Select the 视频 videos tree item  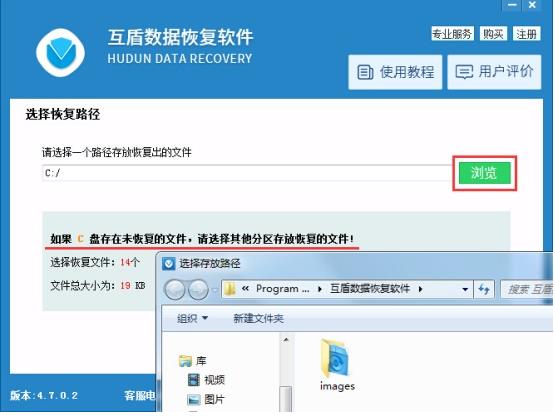206,380
